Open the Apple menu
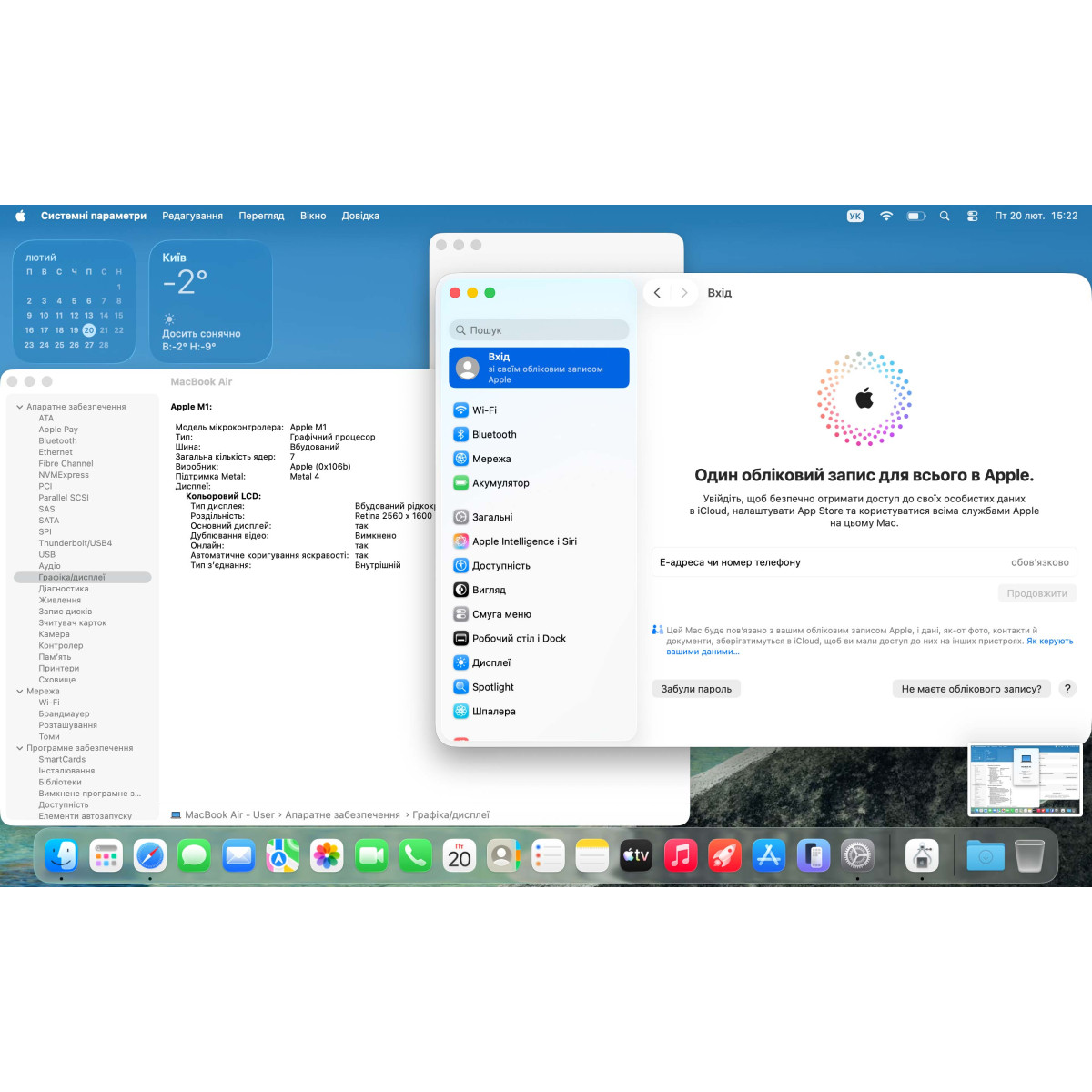1092x1092 pixels. click(20, 216)
